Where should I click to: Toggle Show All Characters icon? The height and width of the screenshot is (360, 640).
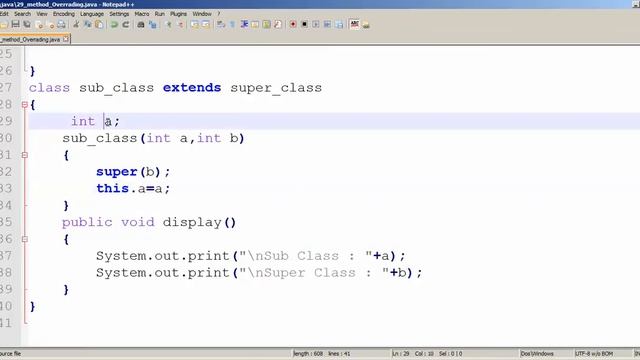coord(232,24)
